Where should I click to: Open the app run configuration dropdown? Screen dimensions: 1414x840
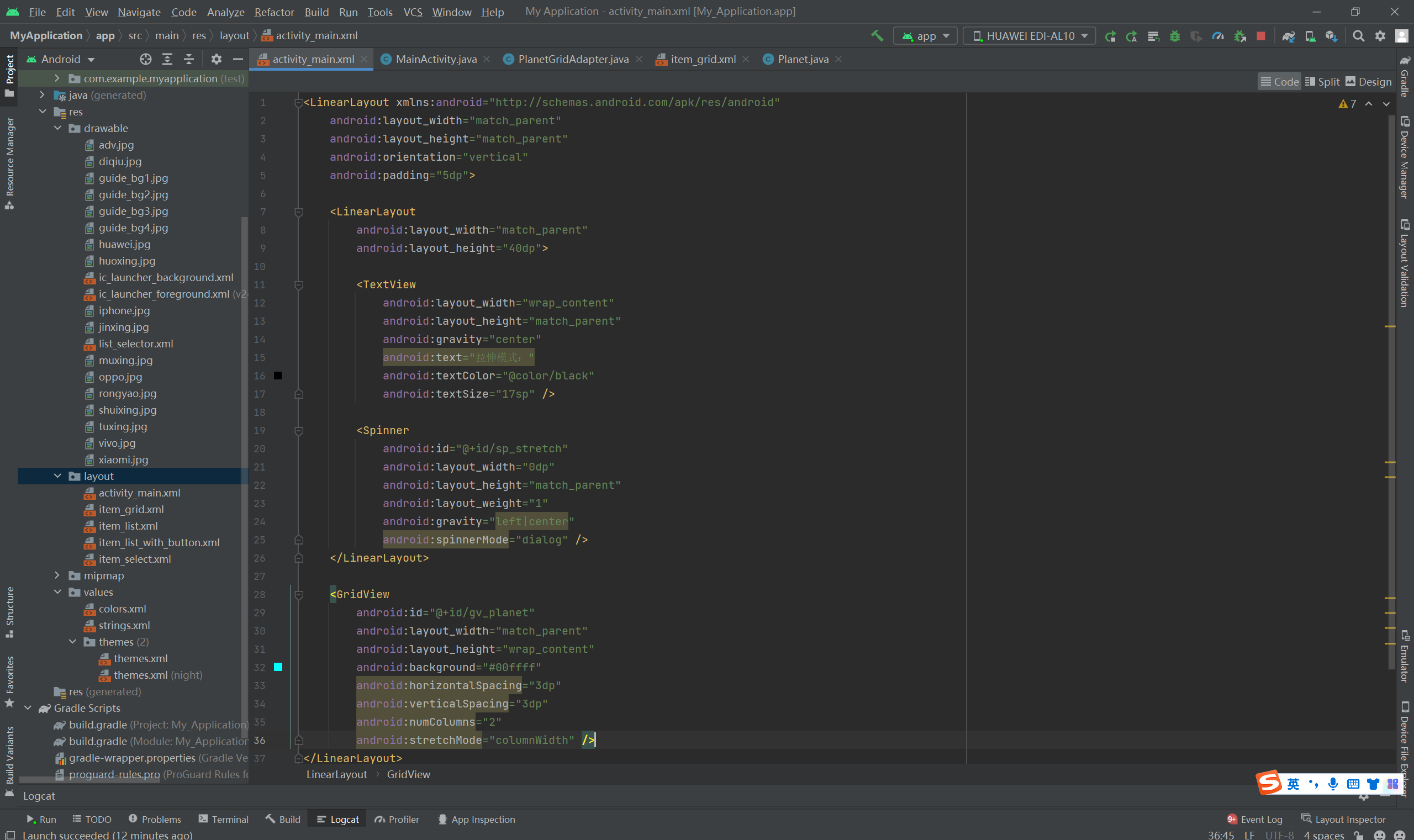(926, 36)
